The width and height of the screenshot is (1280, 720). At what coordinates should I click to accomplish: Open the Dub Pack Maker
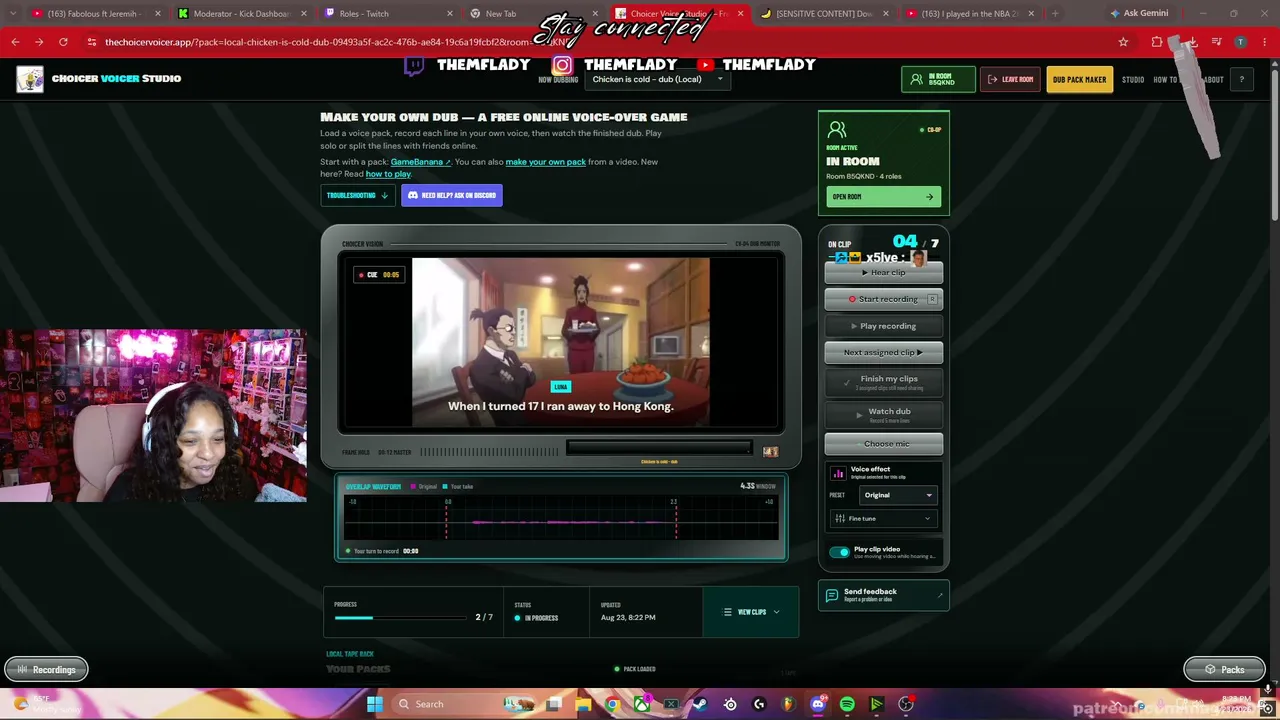click(1079, 79)
